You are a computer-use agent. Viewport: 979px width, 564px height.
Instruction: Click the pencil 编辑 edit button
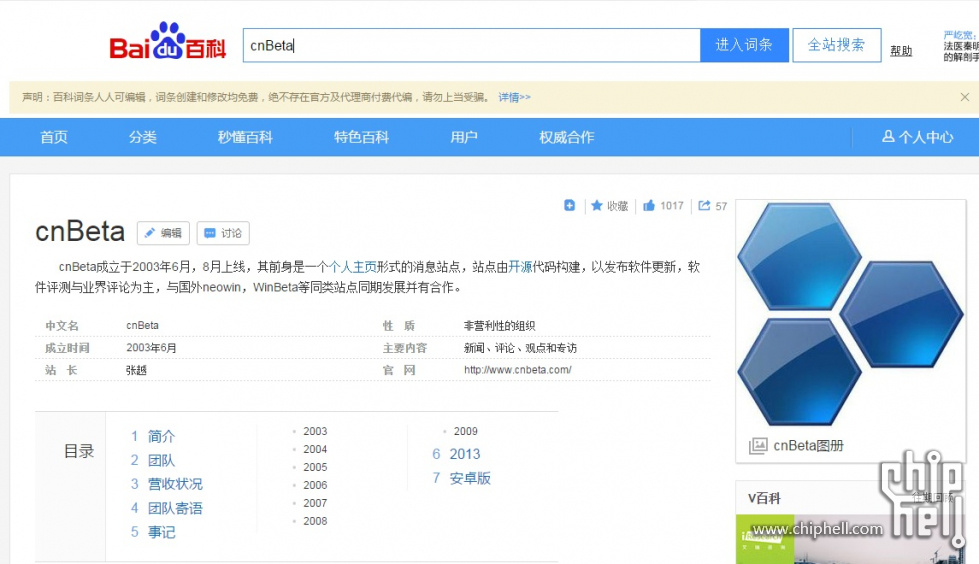(x=164, y=233)
